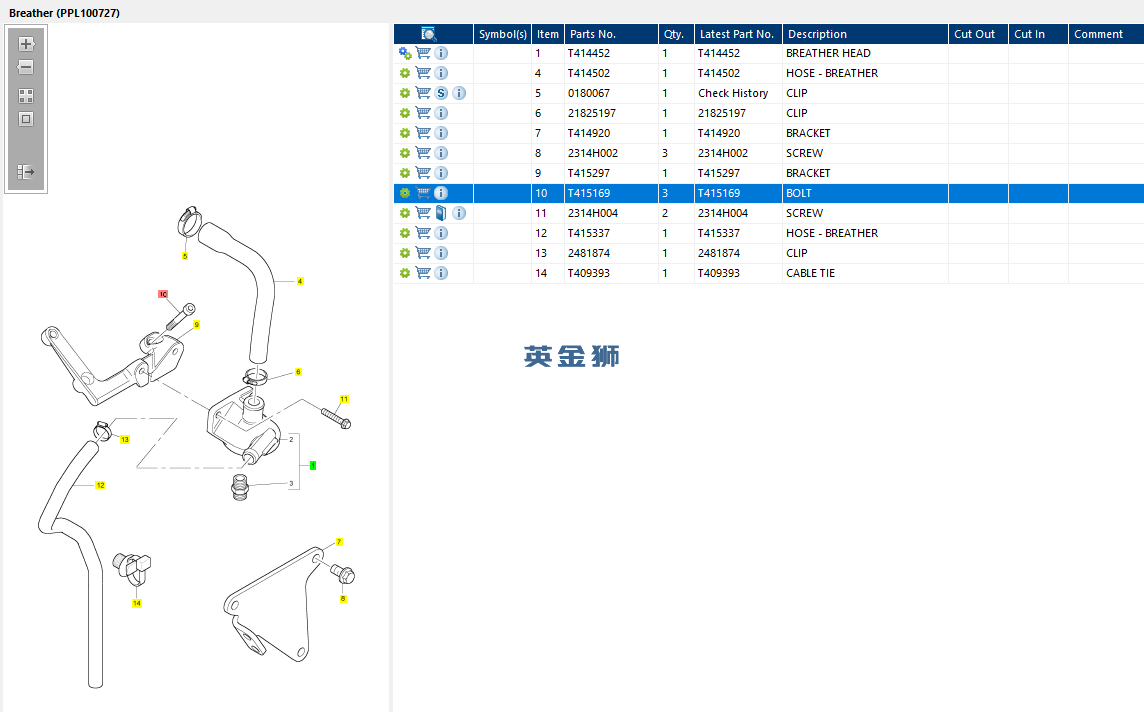
Task: Select part number T414920 in Parts No.
Action: coord(589,134)
